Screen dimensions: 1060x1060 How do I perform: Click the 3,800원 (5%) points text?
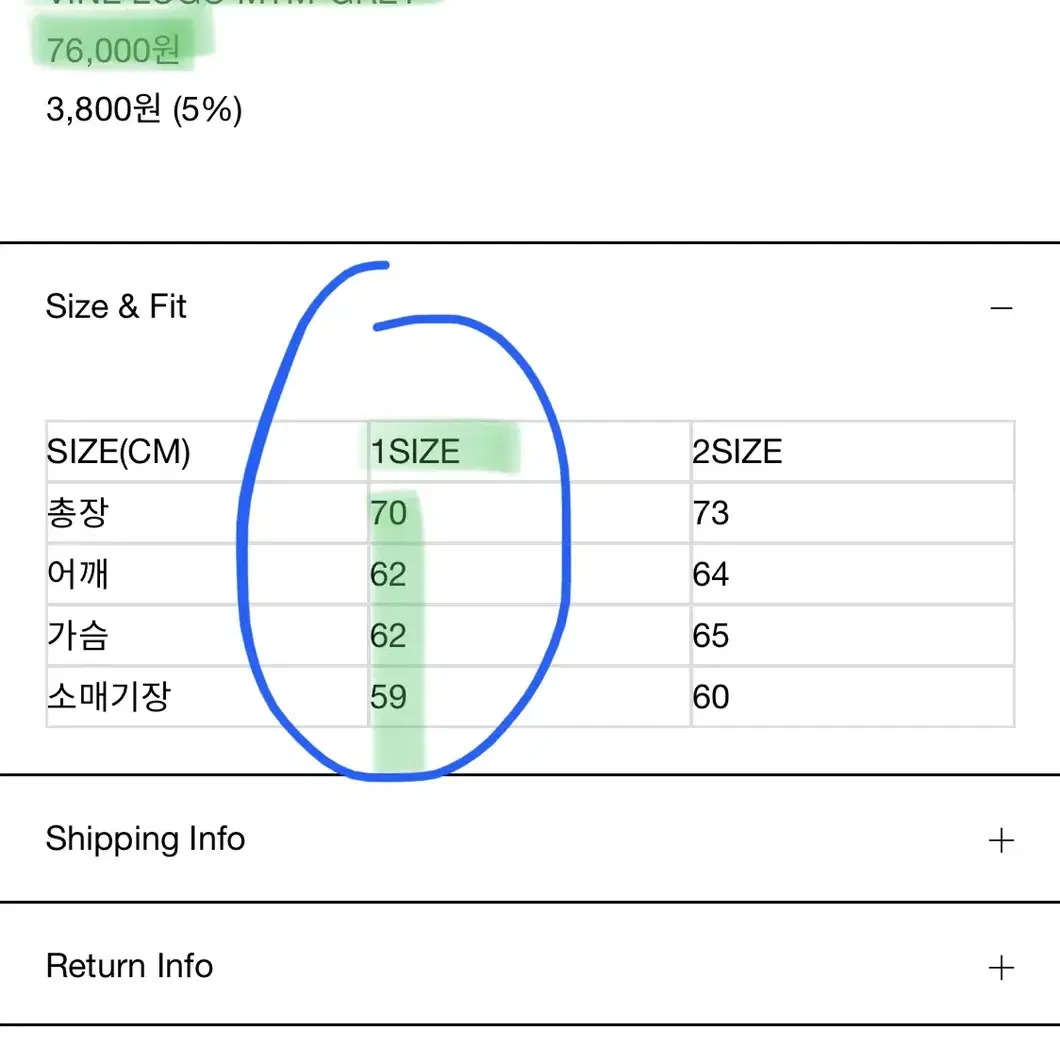point(144,110)
